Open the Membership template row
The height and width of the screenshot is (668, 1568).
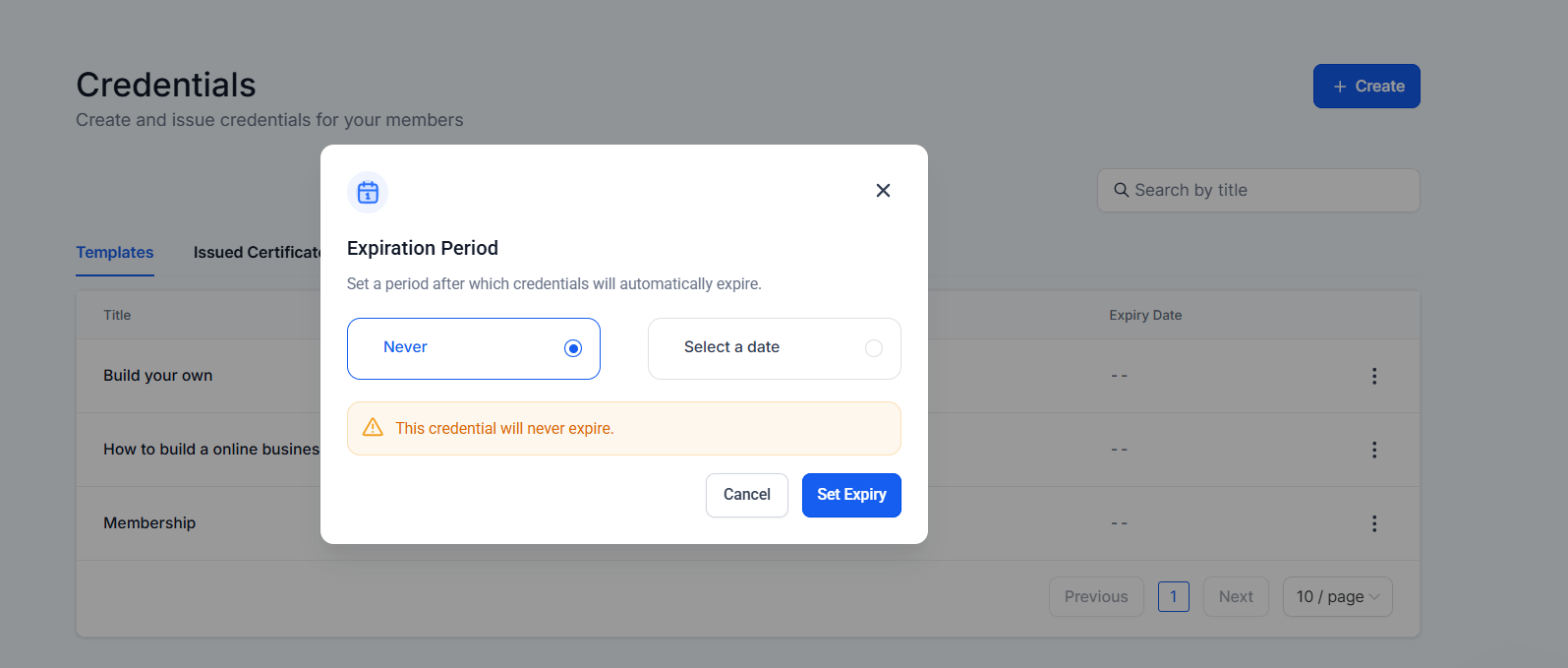[149, 523]
